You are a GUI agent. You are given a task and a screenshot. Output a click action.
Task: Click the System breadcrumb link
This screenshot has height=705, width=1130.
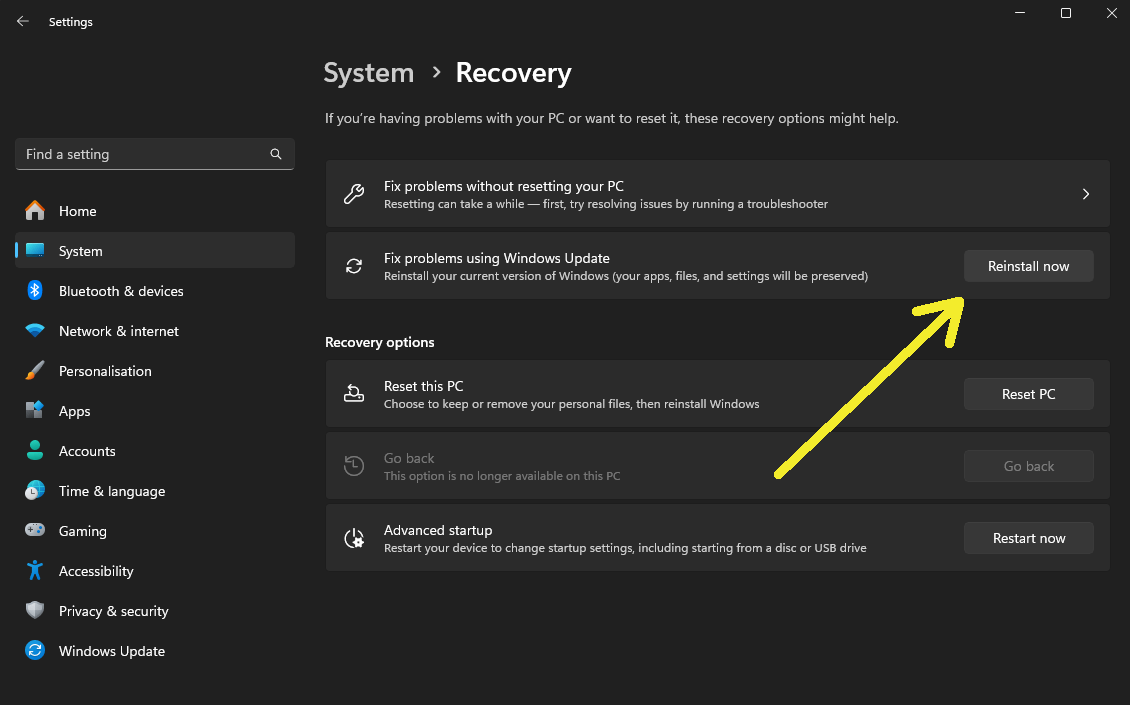tap(368, 73)
